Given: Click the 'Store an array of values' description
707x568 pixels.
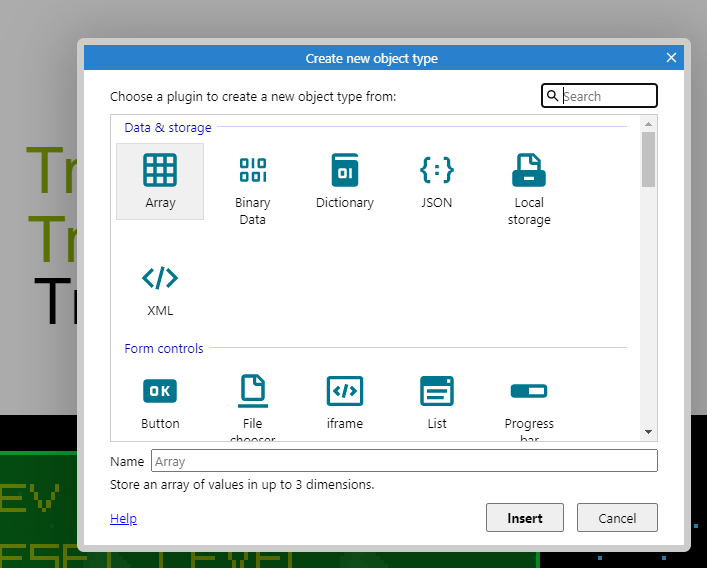Looking at the screenshot, I should [242, 485].
